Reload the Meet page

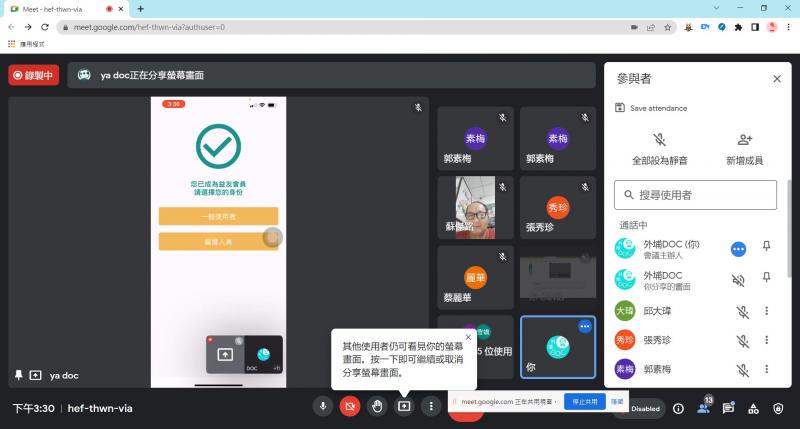pyautogui.click(x=45, y=27)
